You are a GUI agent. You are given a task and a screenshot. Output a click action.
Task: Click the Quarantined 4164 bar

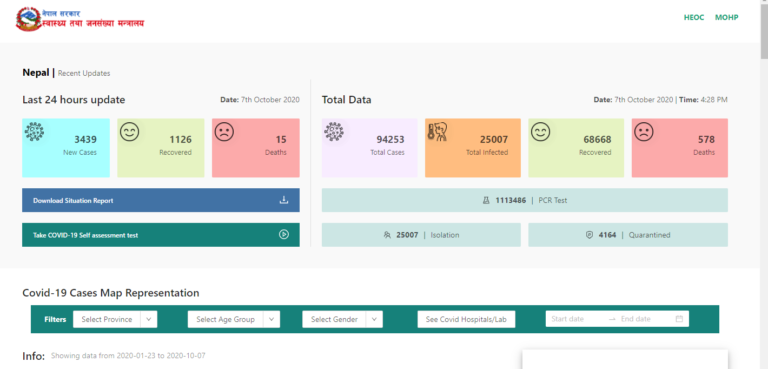tap(628, 235)
